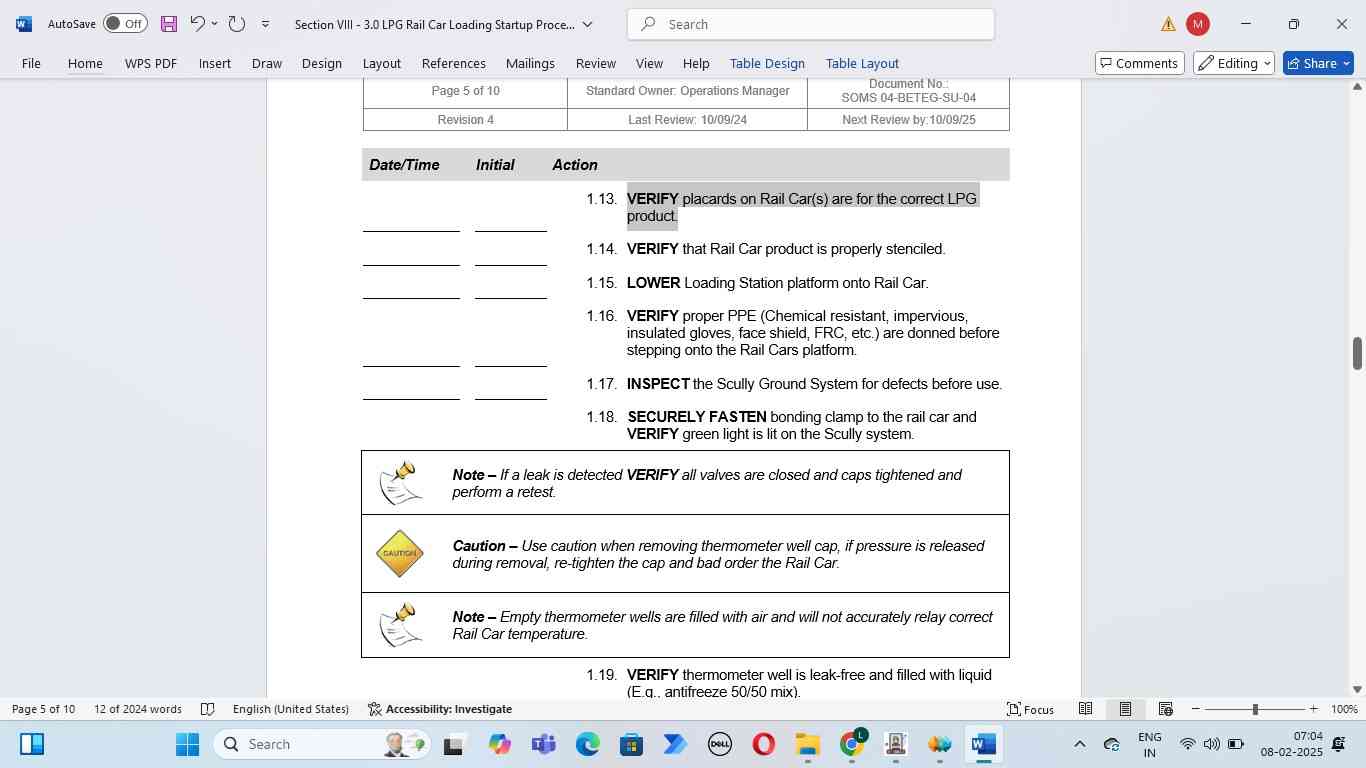Select the Design tab
Image resolution: width=1366 pixels, height=768 pixels.
[322, 63]
